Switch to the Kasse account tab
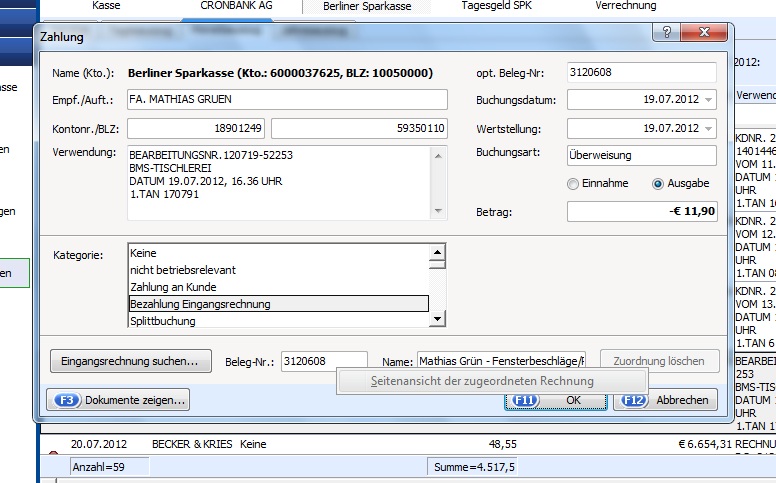The height and width of the screenshot is (483, 776). [106, 5]
